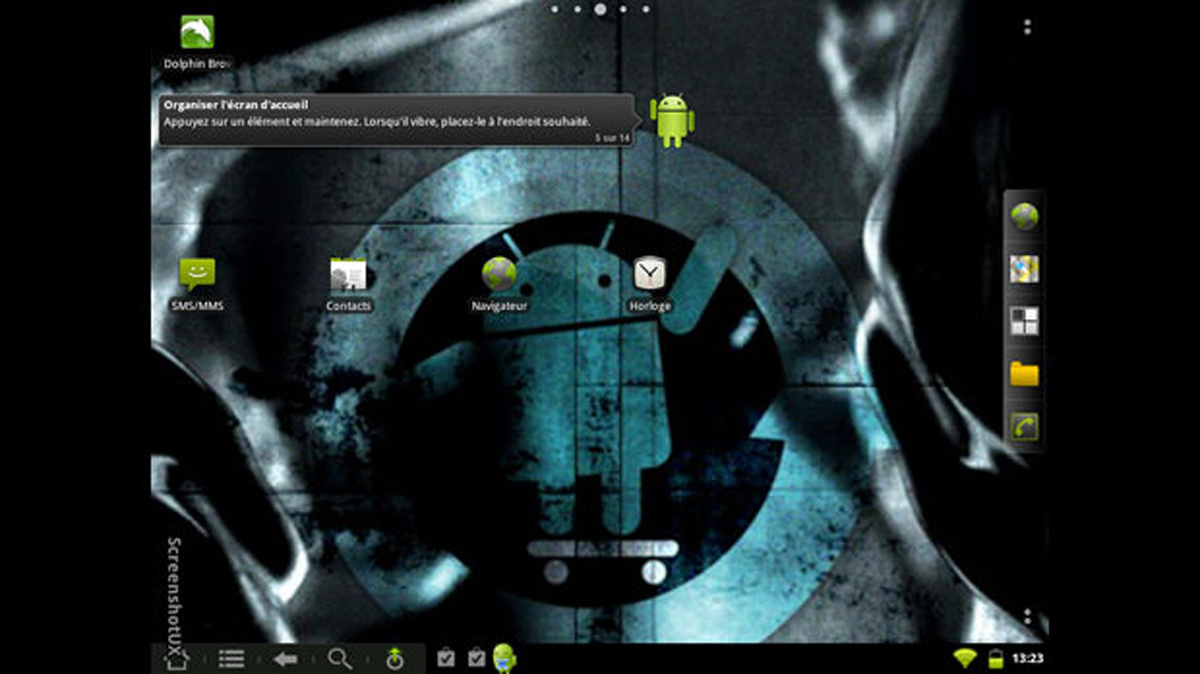Open the app drawer grid icon

pos(1024,321)
